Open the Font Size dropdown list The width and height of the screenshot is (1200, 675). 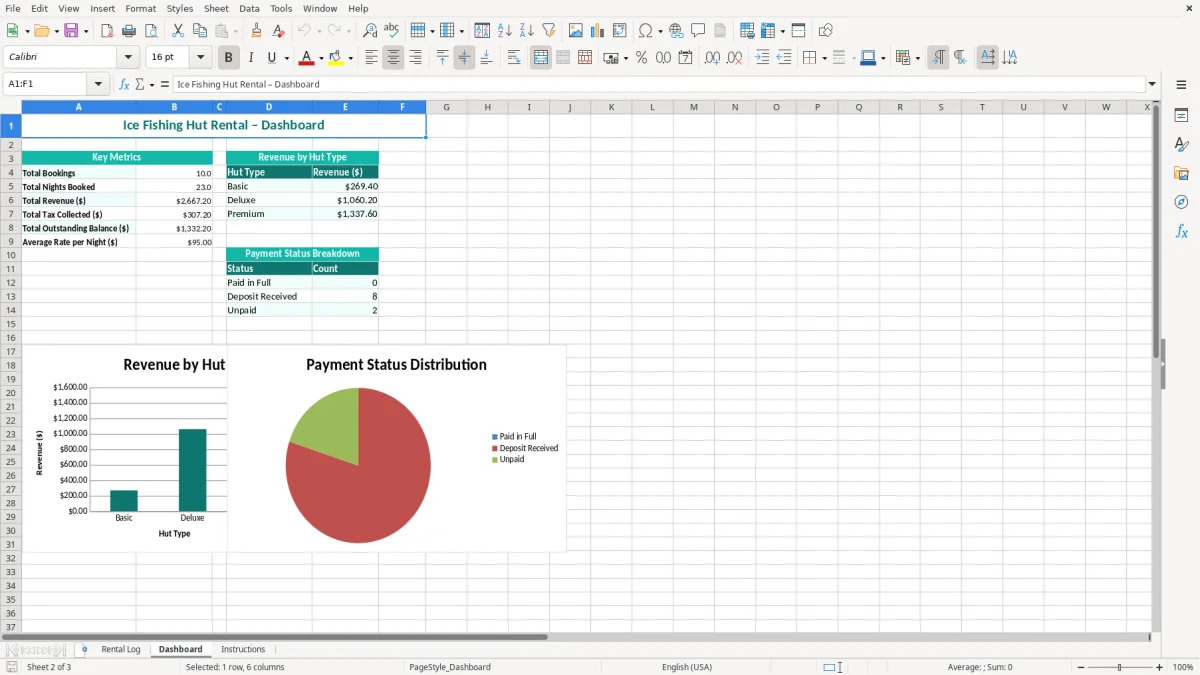click(x=201, y=58)
